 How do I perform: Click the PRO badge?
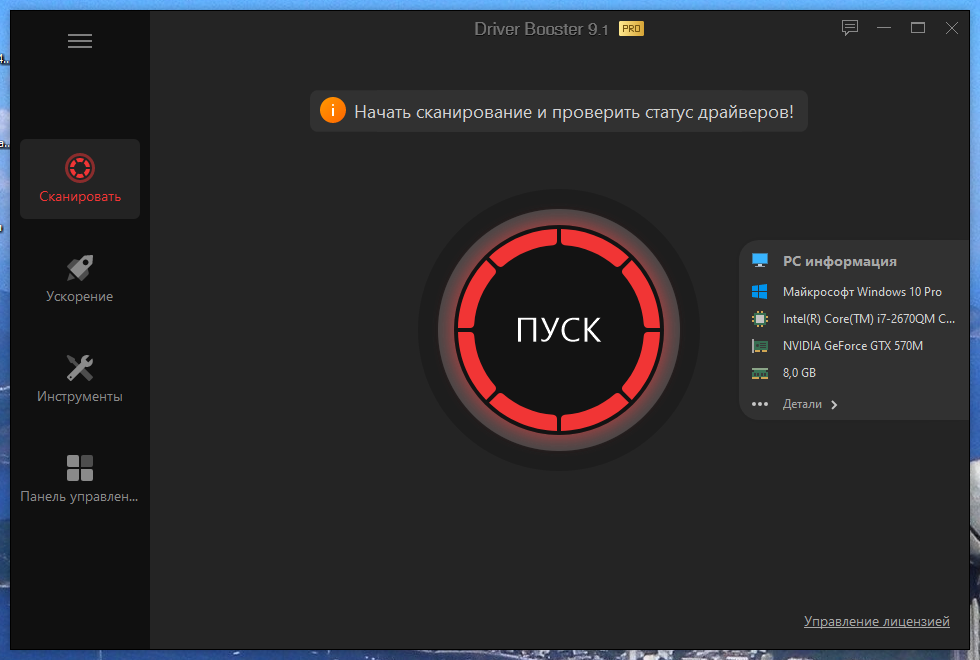pyautogui.click(x=631, y=29)
